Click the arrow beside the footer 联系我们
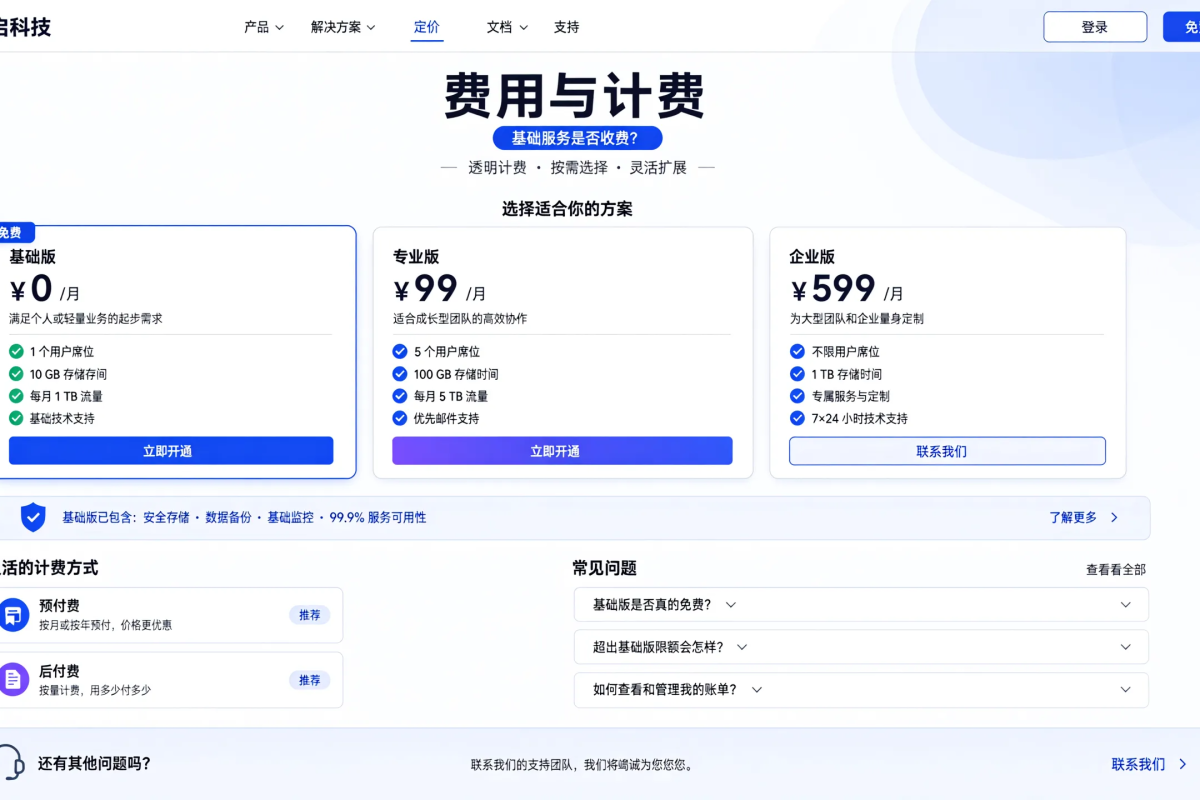Image resolution: width=1200 pixels, height=800 pixels. pos(1183,764)
